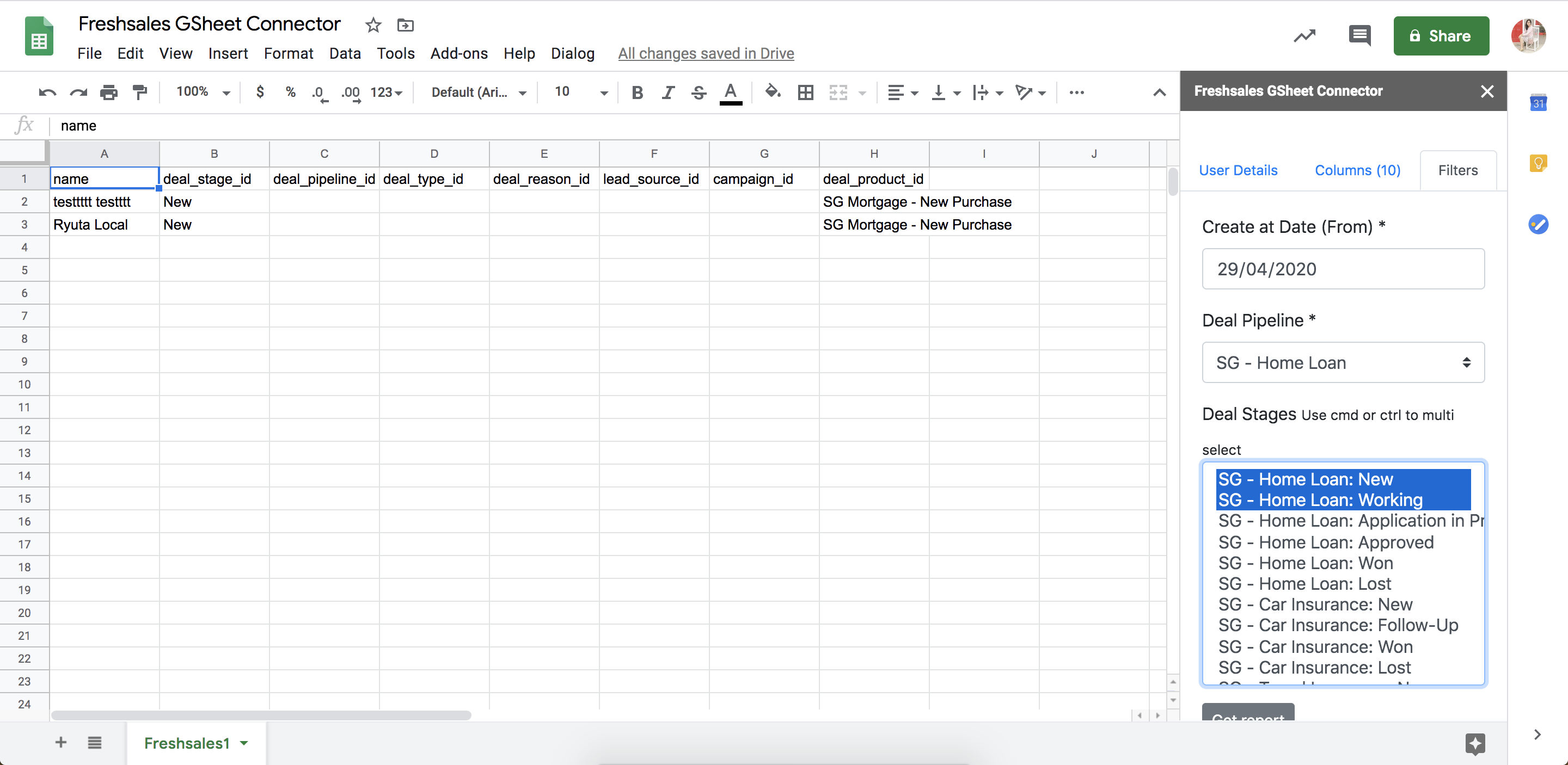Toggle italic formatting

669,92
